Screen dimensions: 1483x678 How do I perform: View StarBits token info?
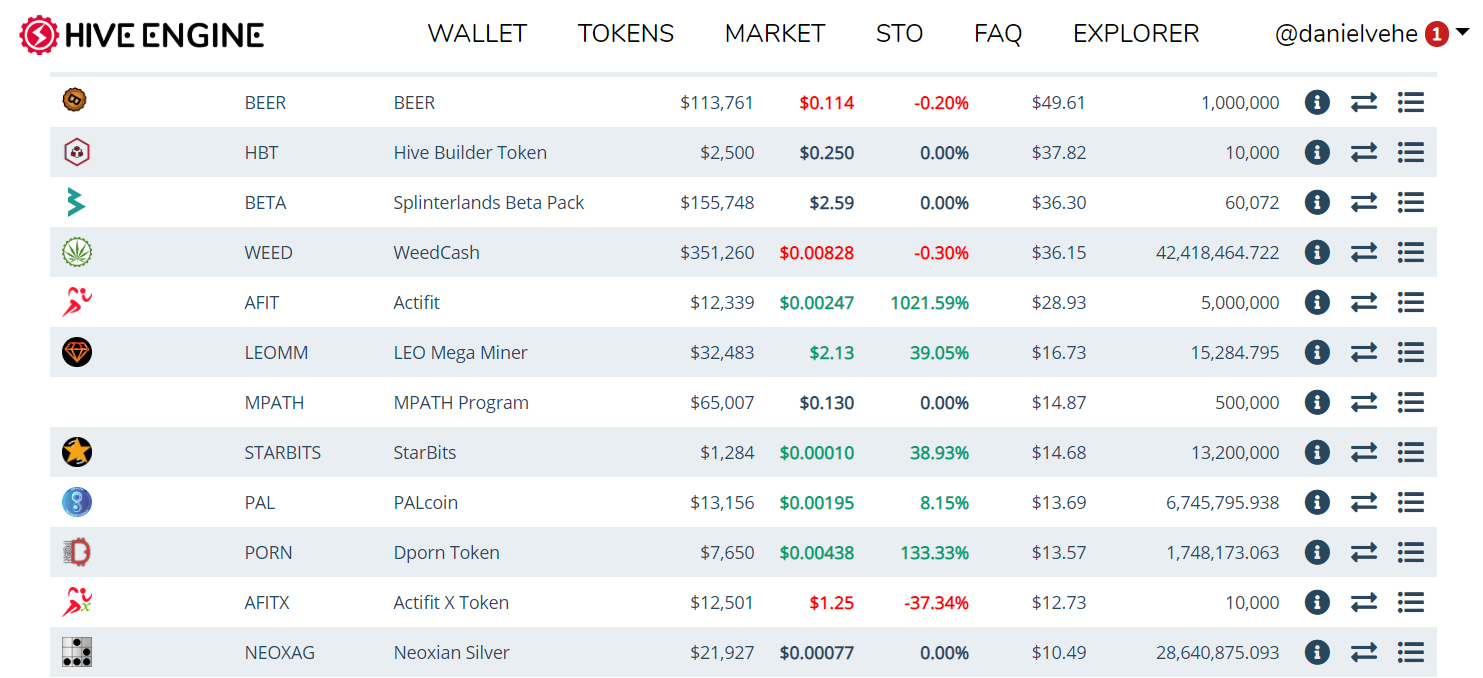tap(1317, 452)
